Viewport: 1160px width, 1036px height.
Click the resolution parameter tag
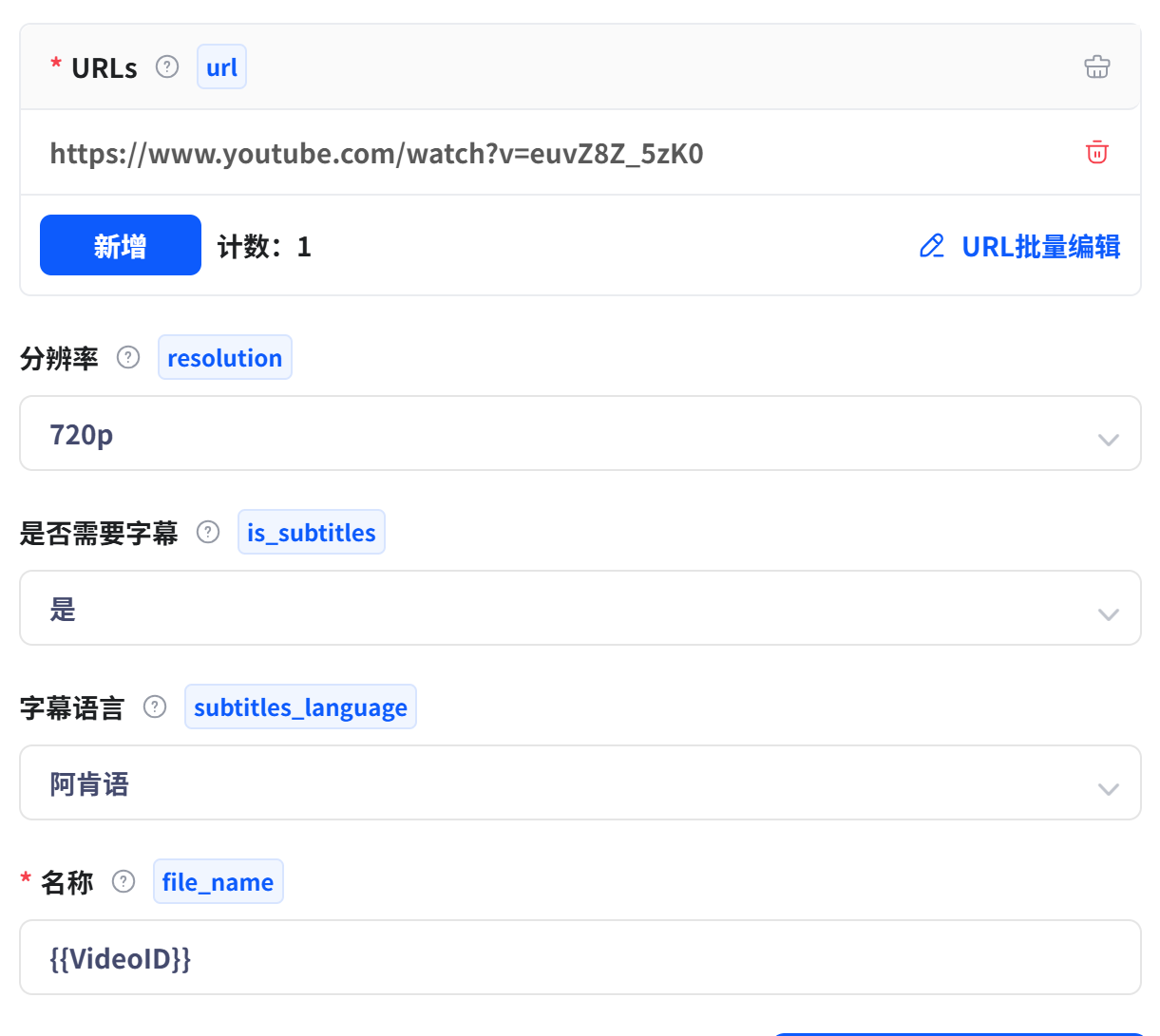tap(224, 357)
